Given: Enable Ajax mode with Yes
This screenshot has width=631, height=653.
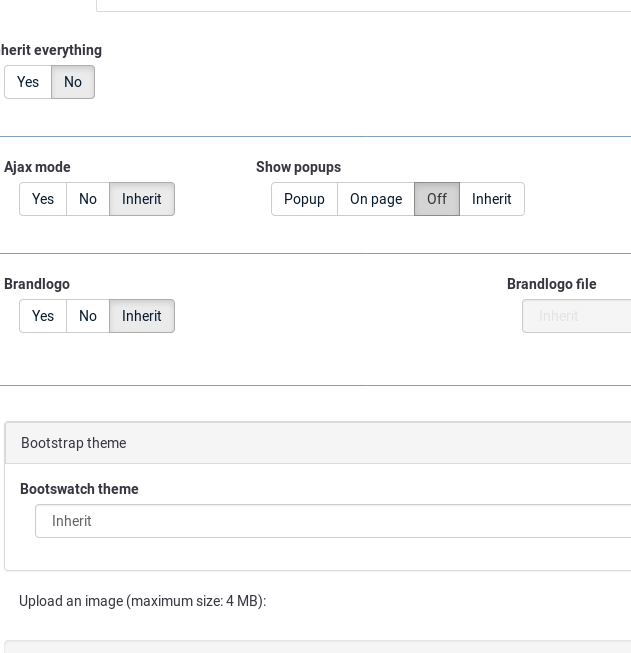Looking at the screenshot, I should (43, 199).
